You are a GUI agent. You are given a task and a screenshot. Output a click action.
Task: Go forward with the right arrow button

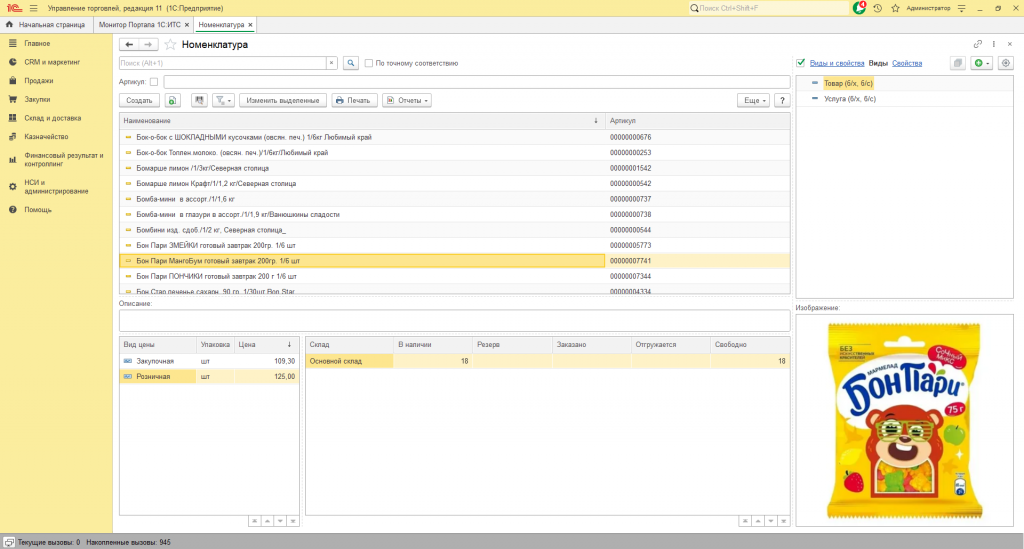point(148,44)
